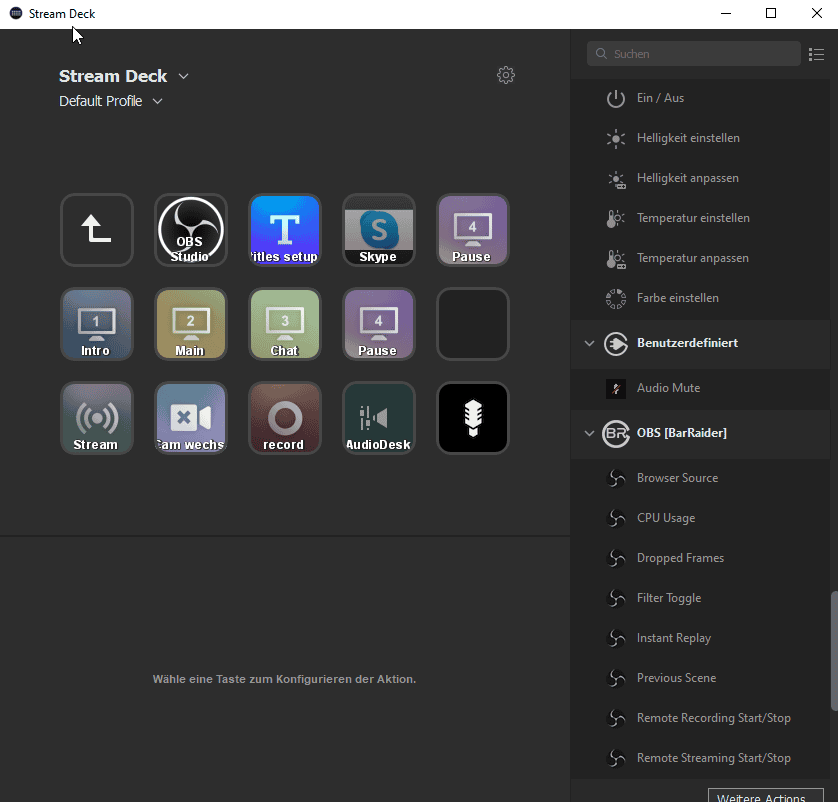Image resolution: width=838 pixels, height=802 pixels.
Task: Choose the Instant Replay action
Action: pyautogui.click(x=700, y=639)
